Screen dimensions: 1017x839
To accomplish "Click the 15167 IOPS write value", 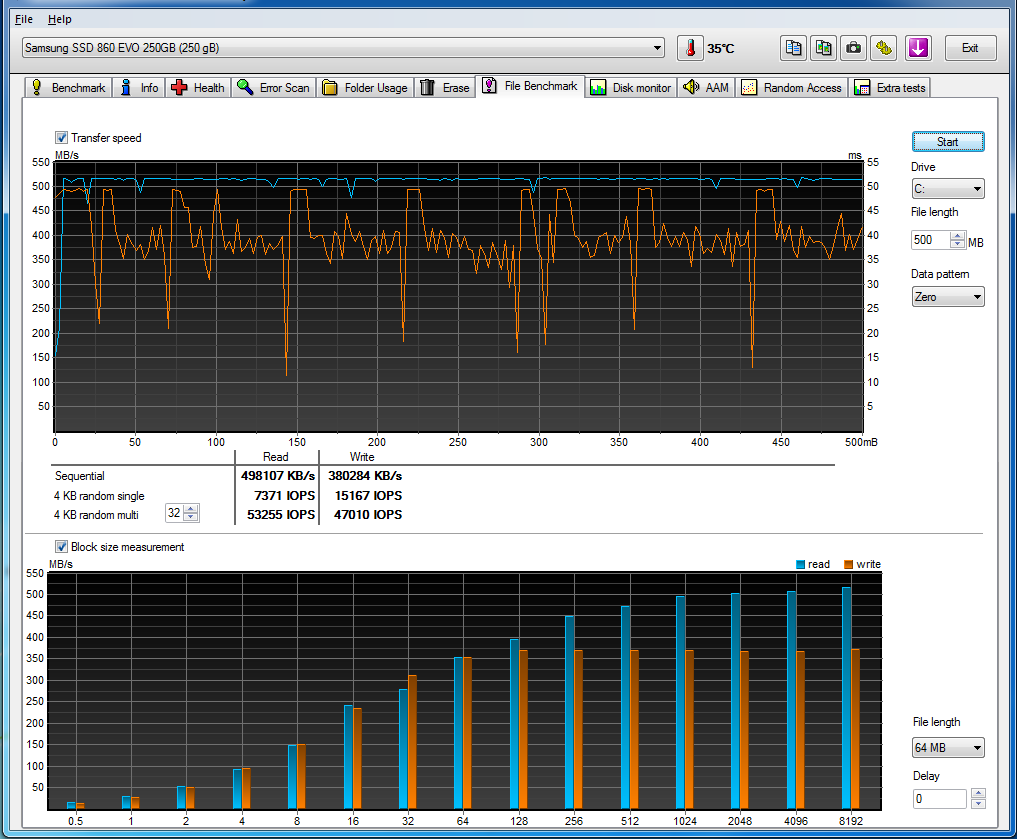I will click(368, 495).
